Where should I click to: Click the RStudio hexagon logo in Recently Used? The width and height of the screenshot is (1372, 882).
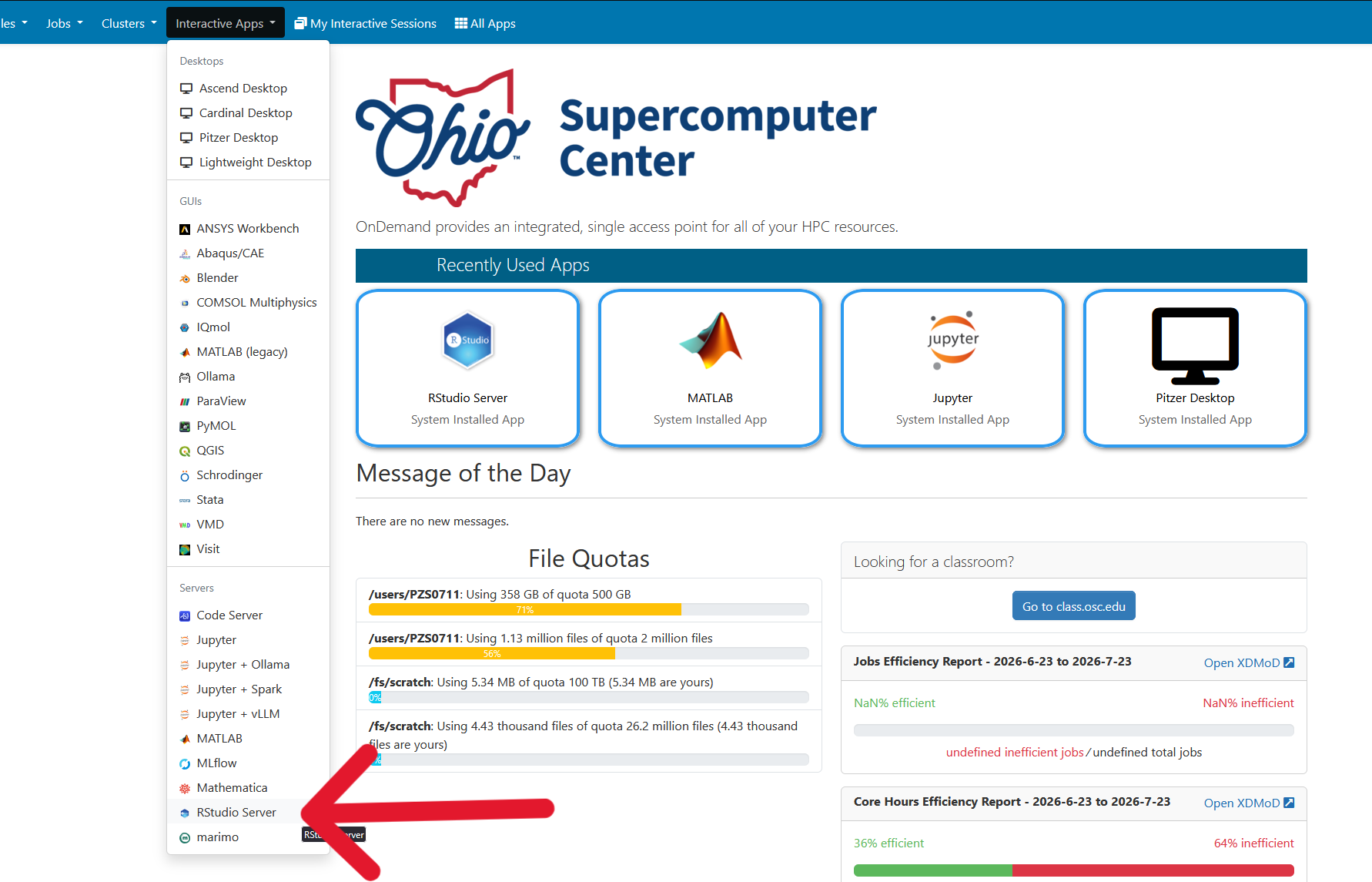tap(468, 340)
